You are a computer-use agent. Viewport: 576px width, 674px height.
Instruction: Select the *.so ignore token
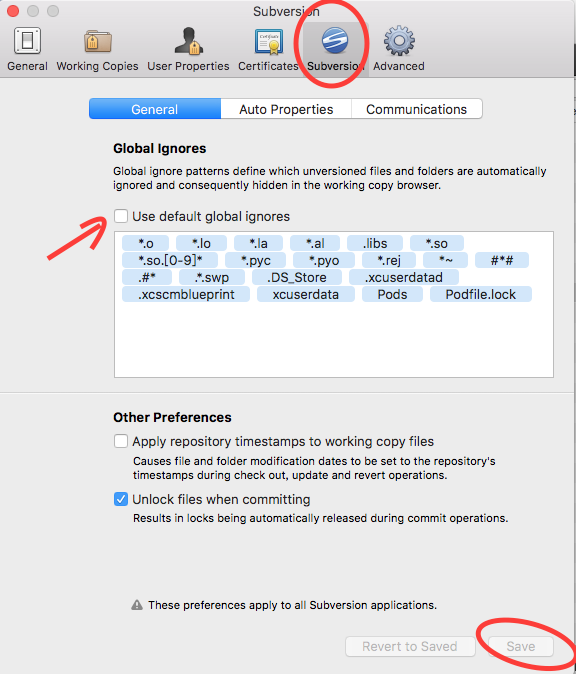coord(437,243)
